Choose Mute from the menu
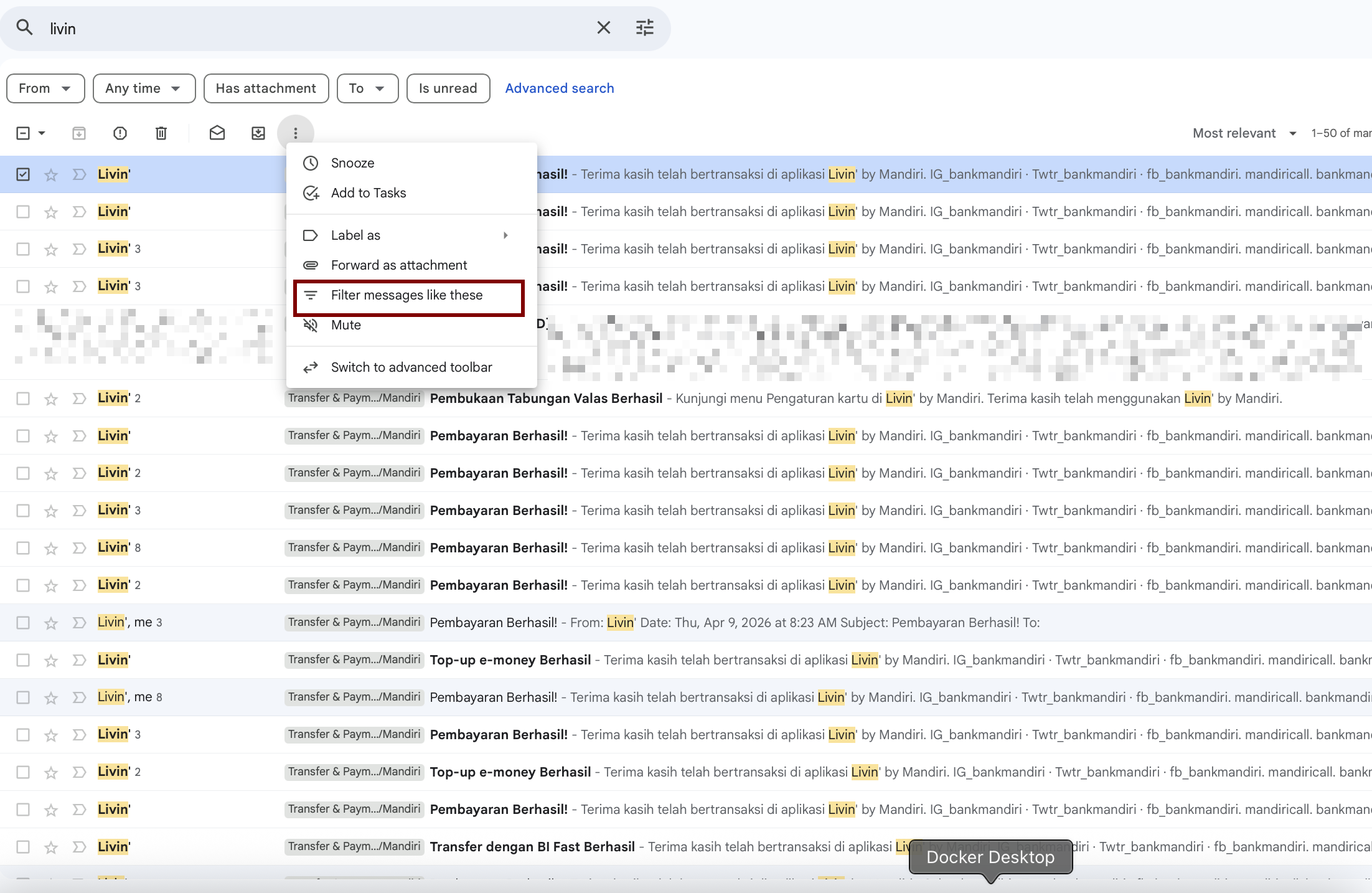Screen dimensions: 1372x893 [411, 325]
